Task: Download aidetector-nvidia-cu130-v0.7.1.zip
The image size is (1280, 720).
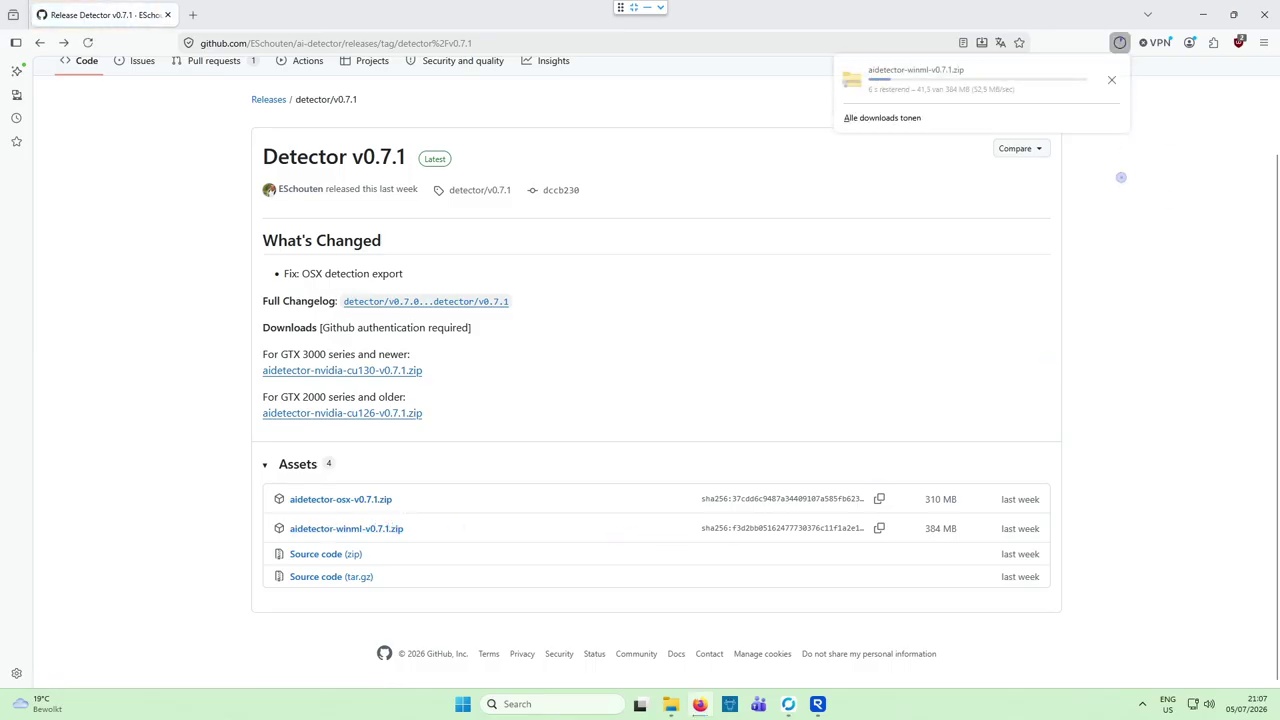Action: point(342,370)
